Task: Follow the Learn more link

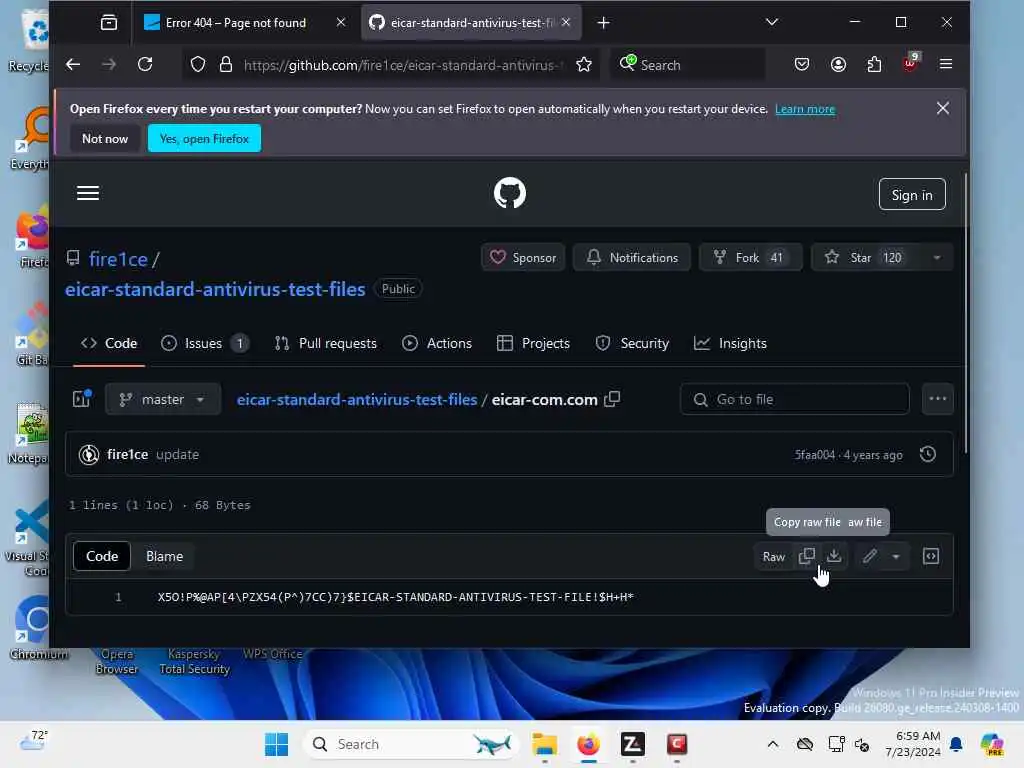Action: pos(805,109)
